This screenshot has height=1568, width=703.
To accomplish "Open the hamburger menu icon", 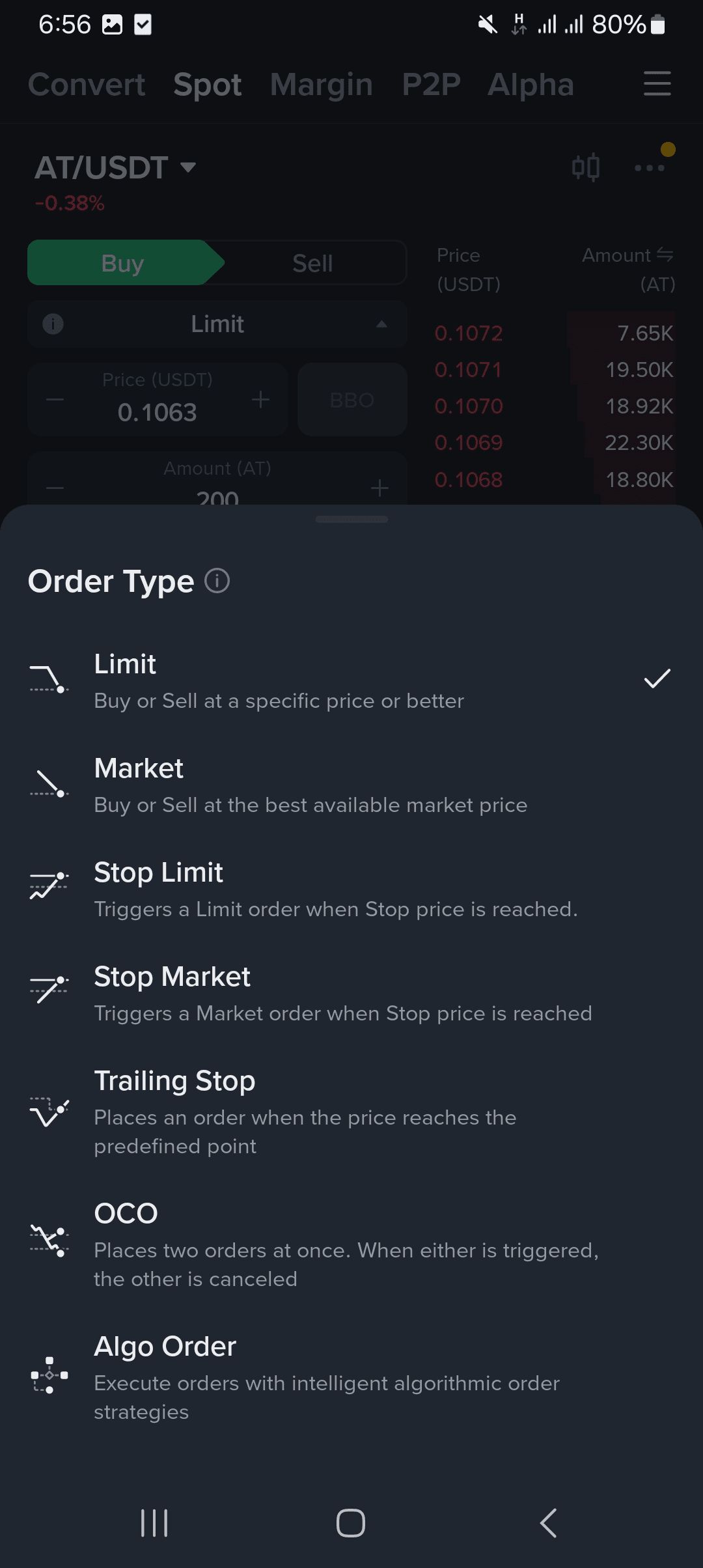I will 657,84.
